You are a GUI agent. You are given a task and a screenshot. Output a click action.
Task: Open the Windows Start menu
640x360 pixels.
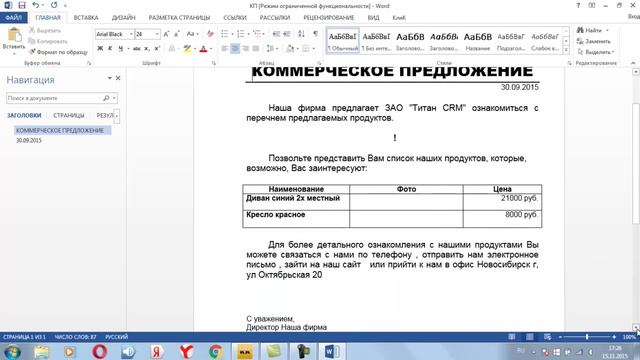point(12,351)
